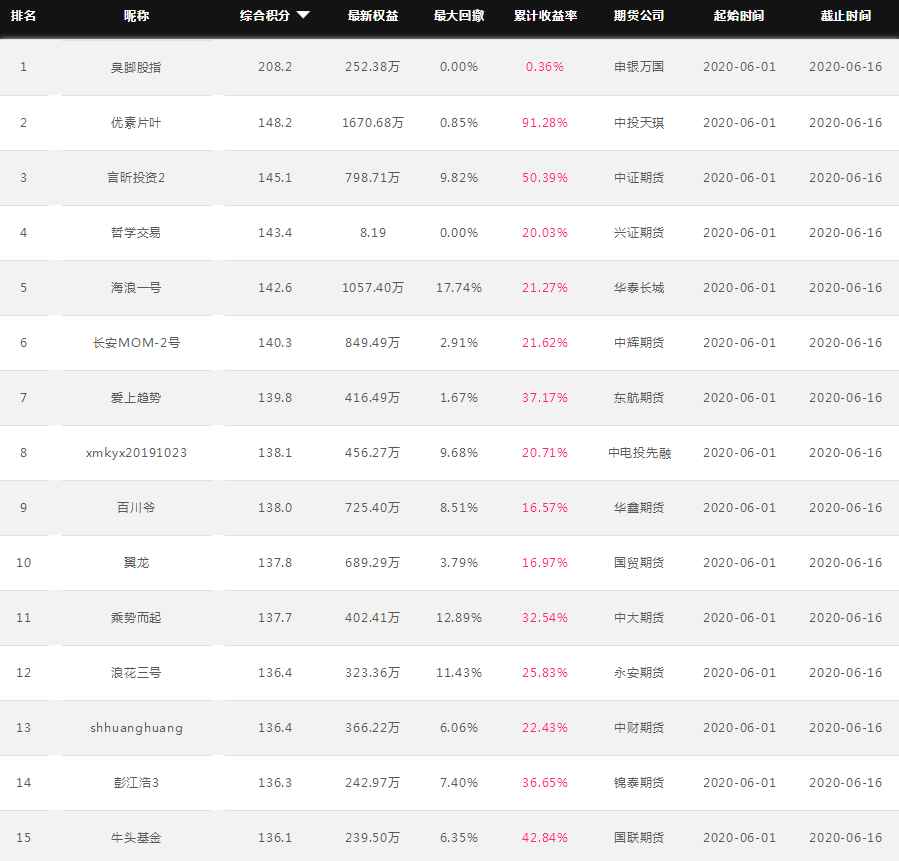Sort by 最新权益 column header
The height and width of the screenshot is (861, 899).
coord(373,15)
